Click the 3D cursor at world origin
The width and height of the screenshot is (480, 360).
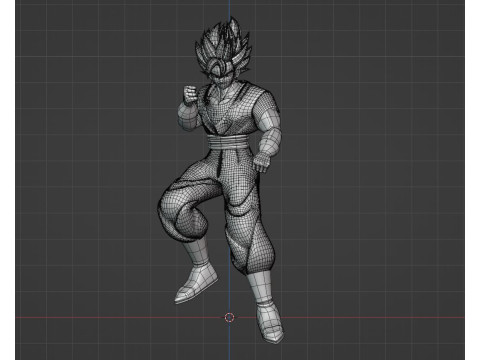pos(230,317)
